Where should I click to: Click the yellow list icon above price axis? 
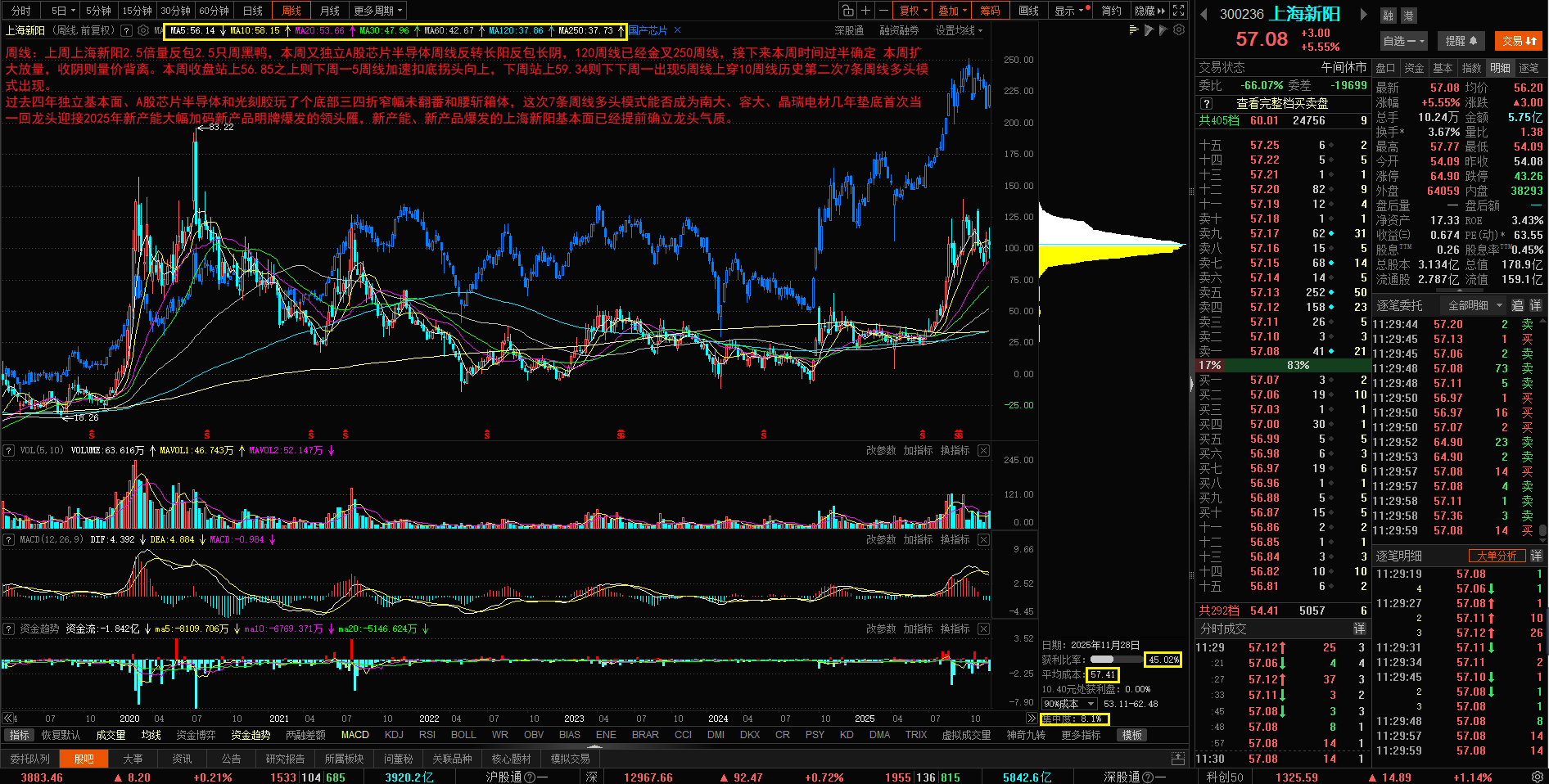point(1134,30)
